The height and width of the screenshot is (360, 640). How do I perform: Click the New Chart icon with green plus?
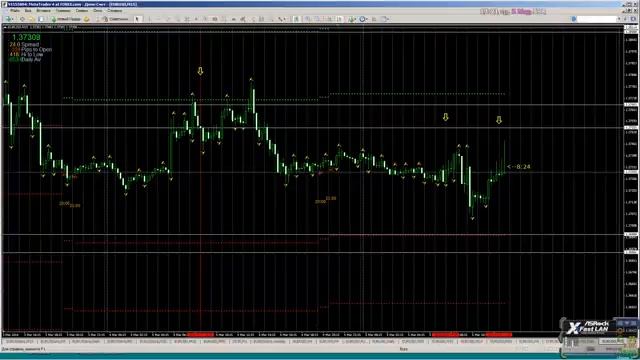[9, 19]
